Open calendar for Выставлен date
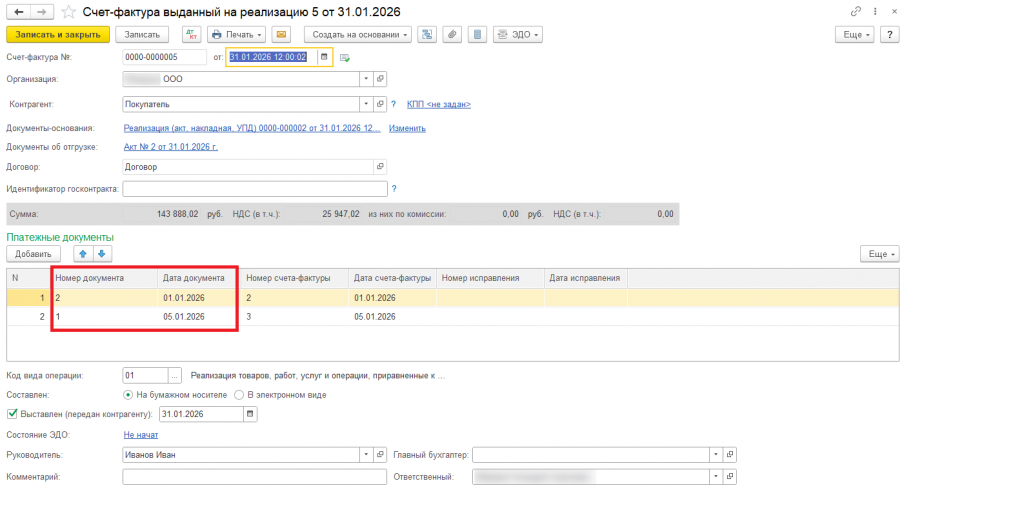Viewport: 1024px width, 532px height. pos(250,414)
